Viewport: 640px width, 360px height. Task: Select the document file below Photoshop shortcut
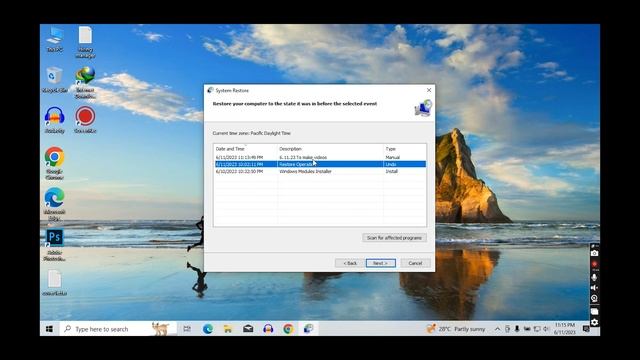pos(54,283)
